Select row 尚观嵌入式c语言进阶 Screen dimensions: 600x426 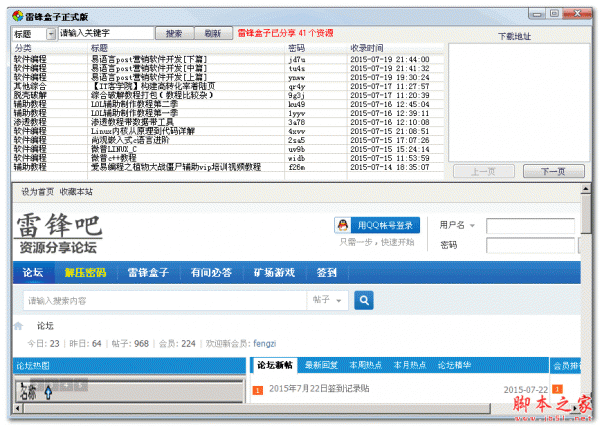228,140
